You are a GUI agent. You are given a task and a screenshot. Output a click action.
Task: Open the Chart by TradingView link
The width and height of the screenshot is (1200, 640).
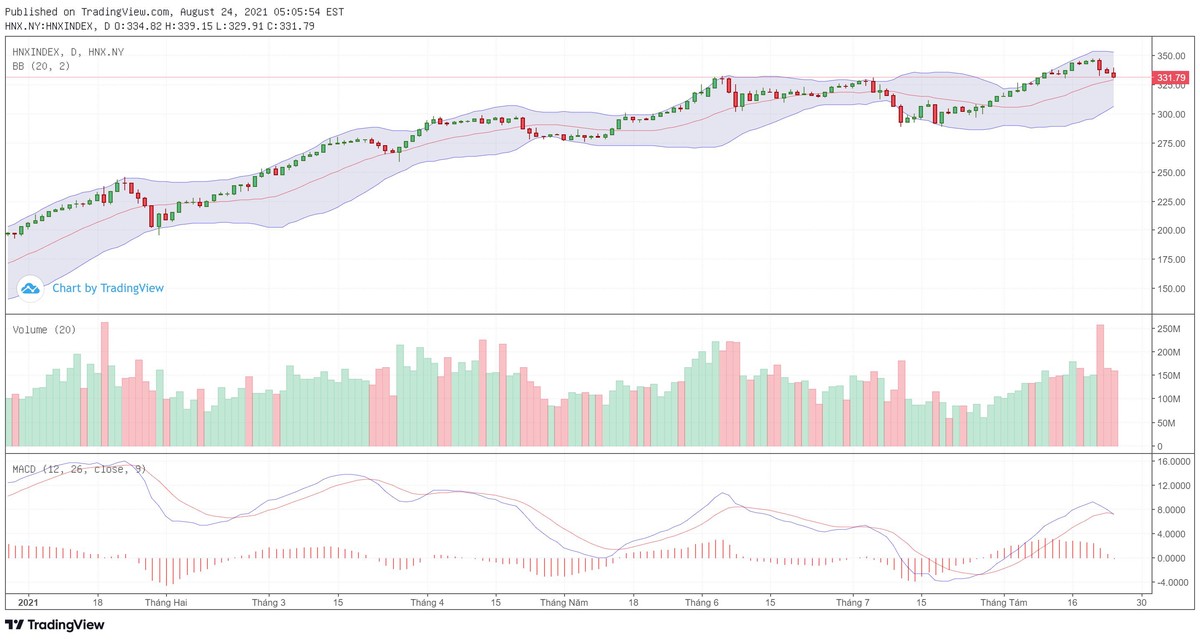tap(108, 288)
